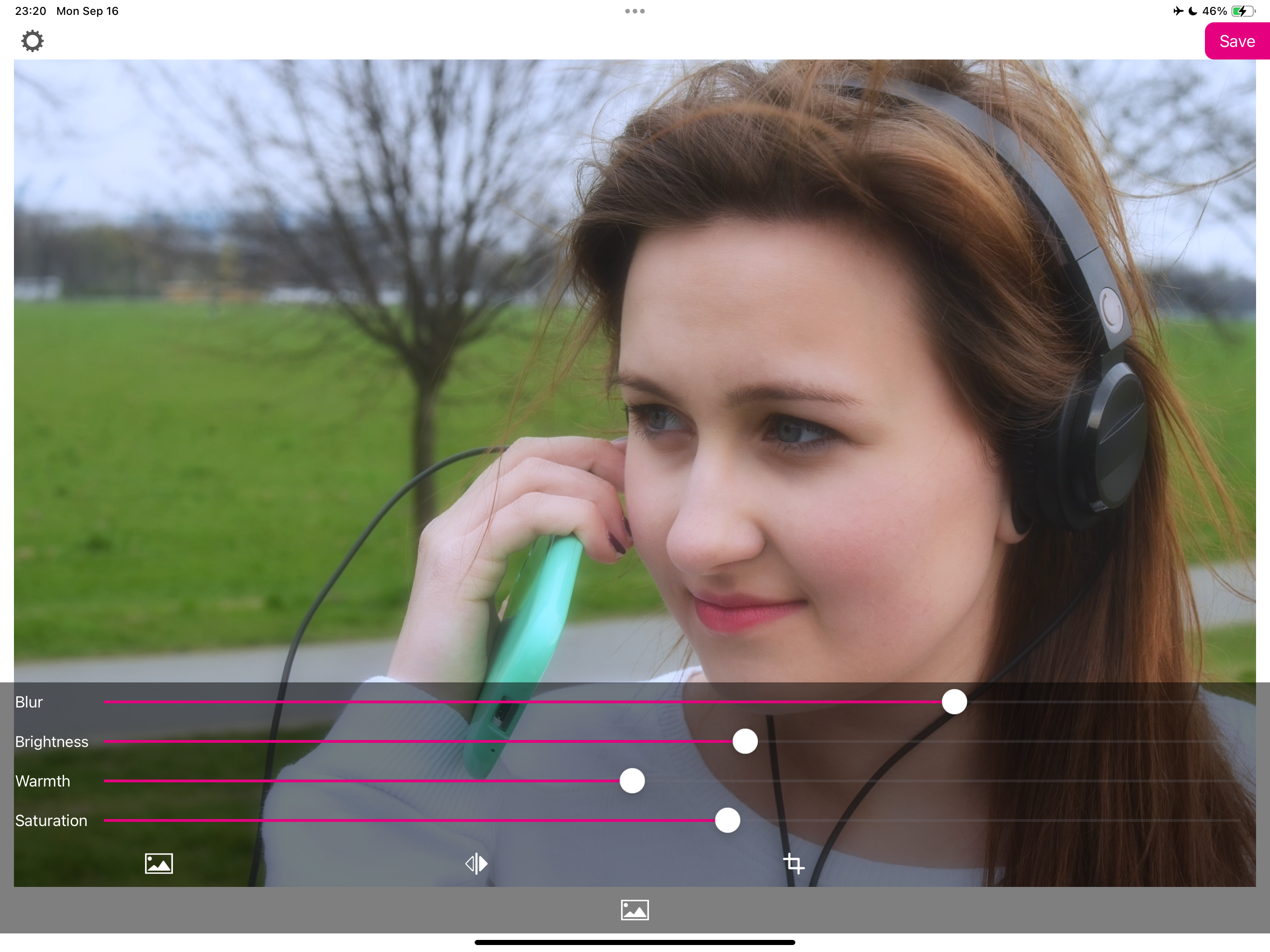This screenshot has width=1270, height=952.
Task: Tap the battery status icon
Action: click(x=1243, y=11)
